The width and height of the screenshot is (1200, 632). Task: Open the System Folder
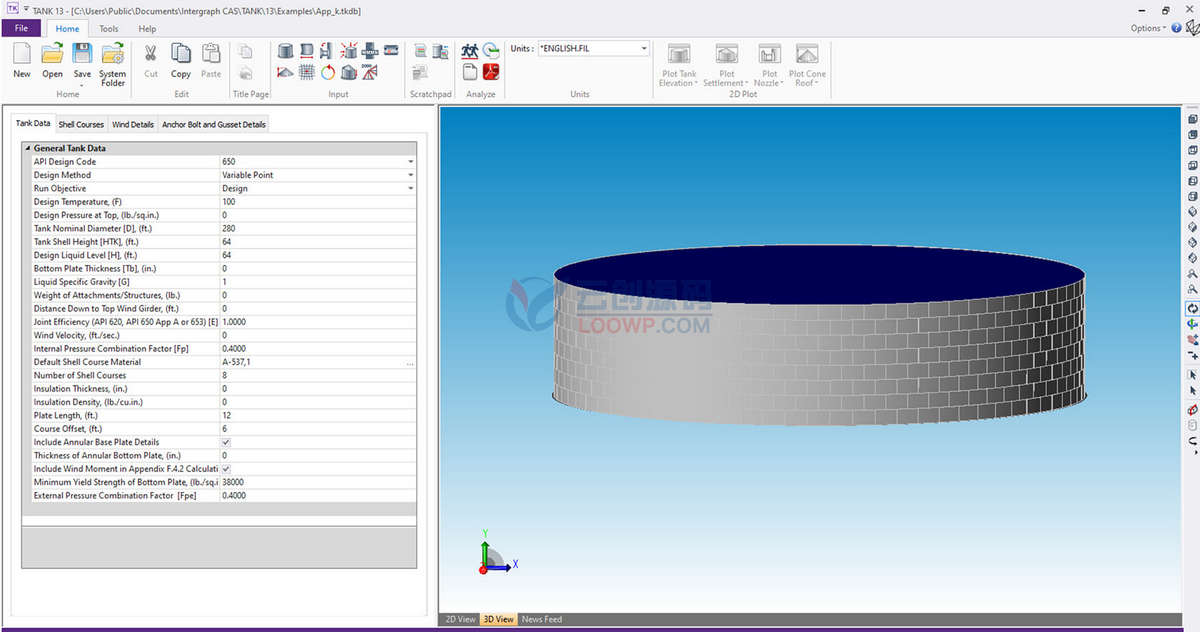coord(113,64)
